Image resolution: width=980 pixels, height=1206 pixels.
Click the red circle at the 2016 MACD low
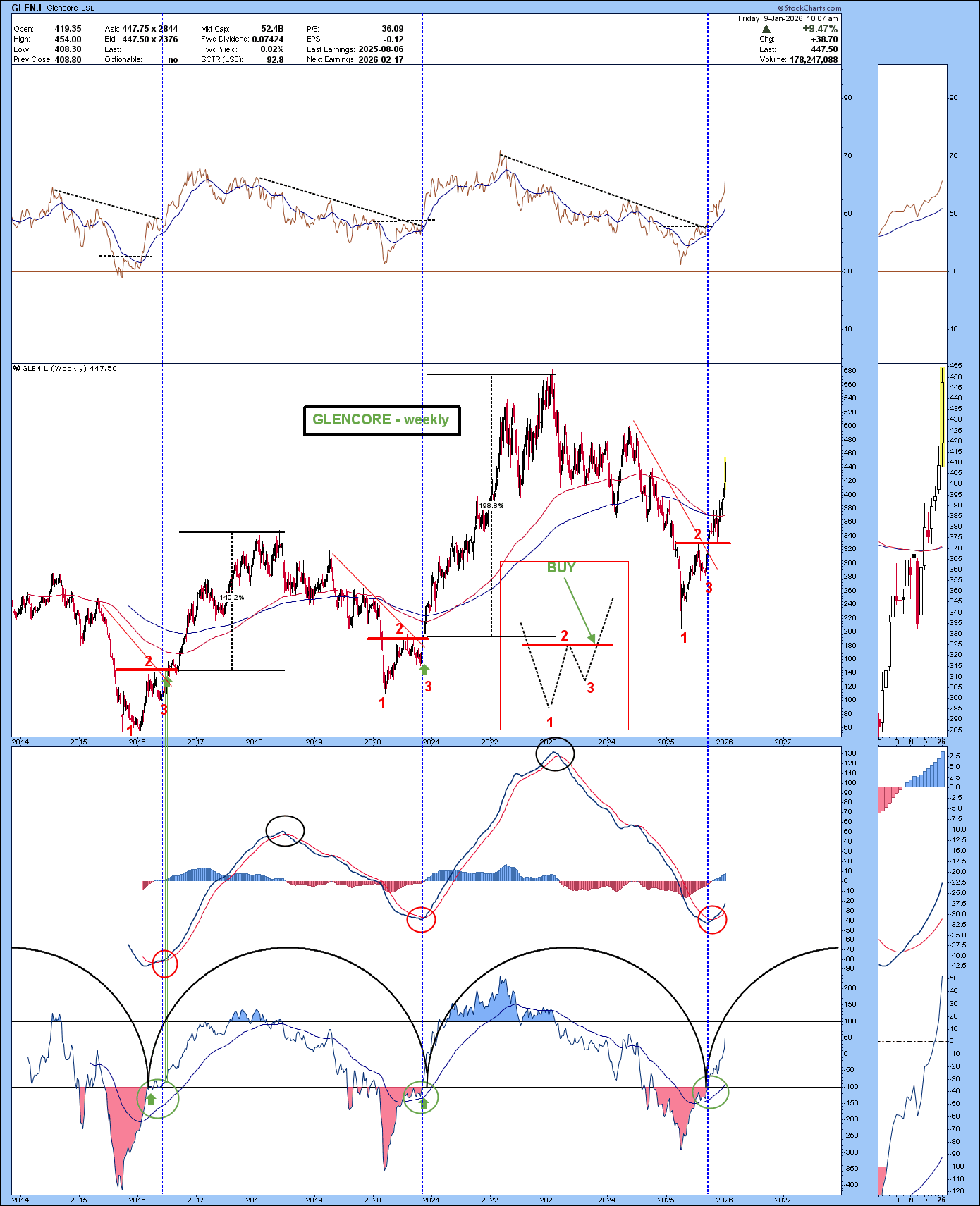click(x=164, y=963)
